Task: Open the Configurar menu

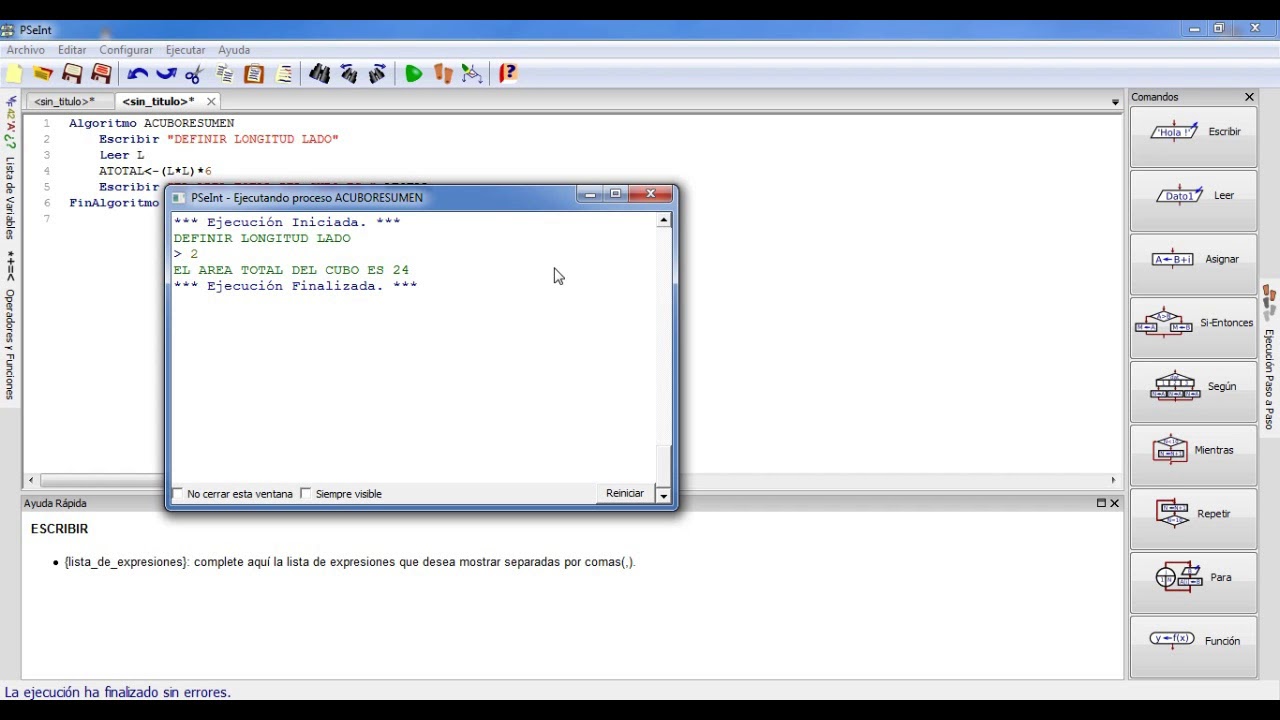Action: [x=126, y=50]
